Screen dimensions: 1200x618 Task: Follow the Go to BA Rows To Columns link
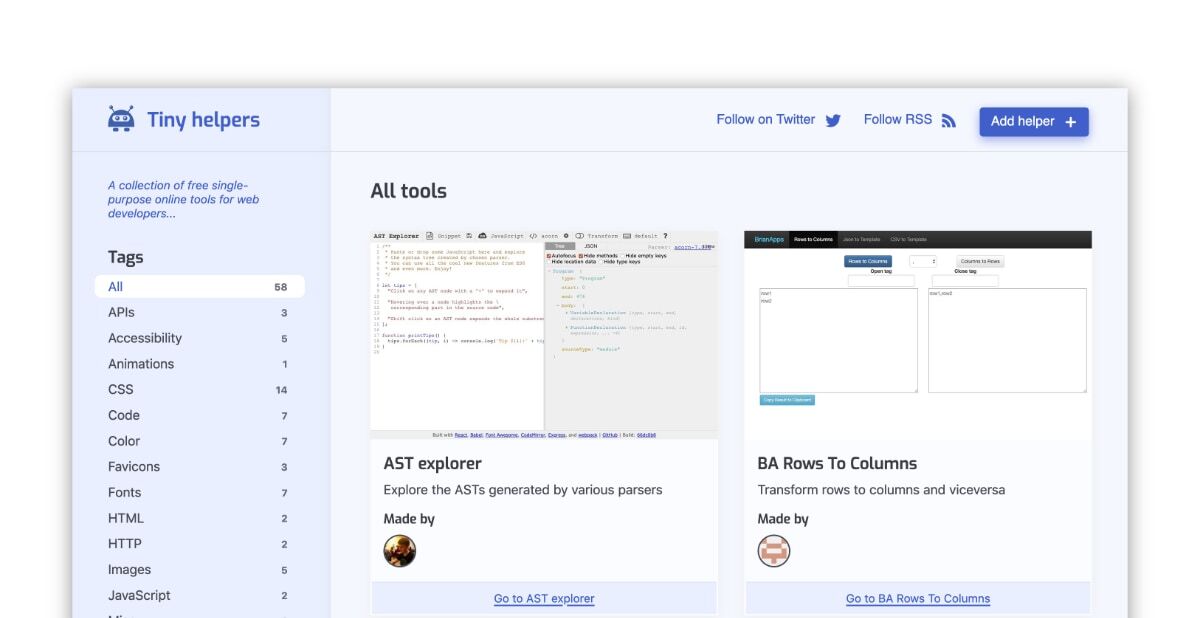pyautogui.click(x=918, y=599)
